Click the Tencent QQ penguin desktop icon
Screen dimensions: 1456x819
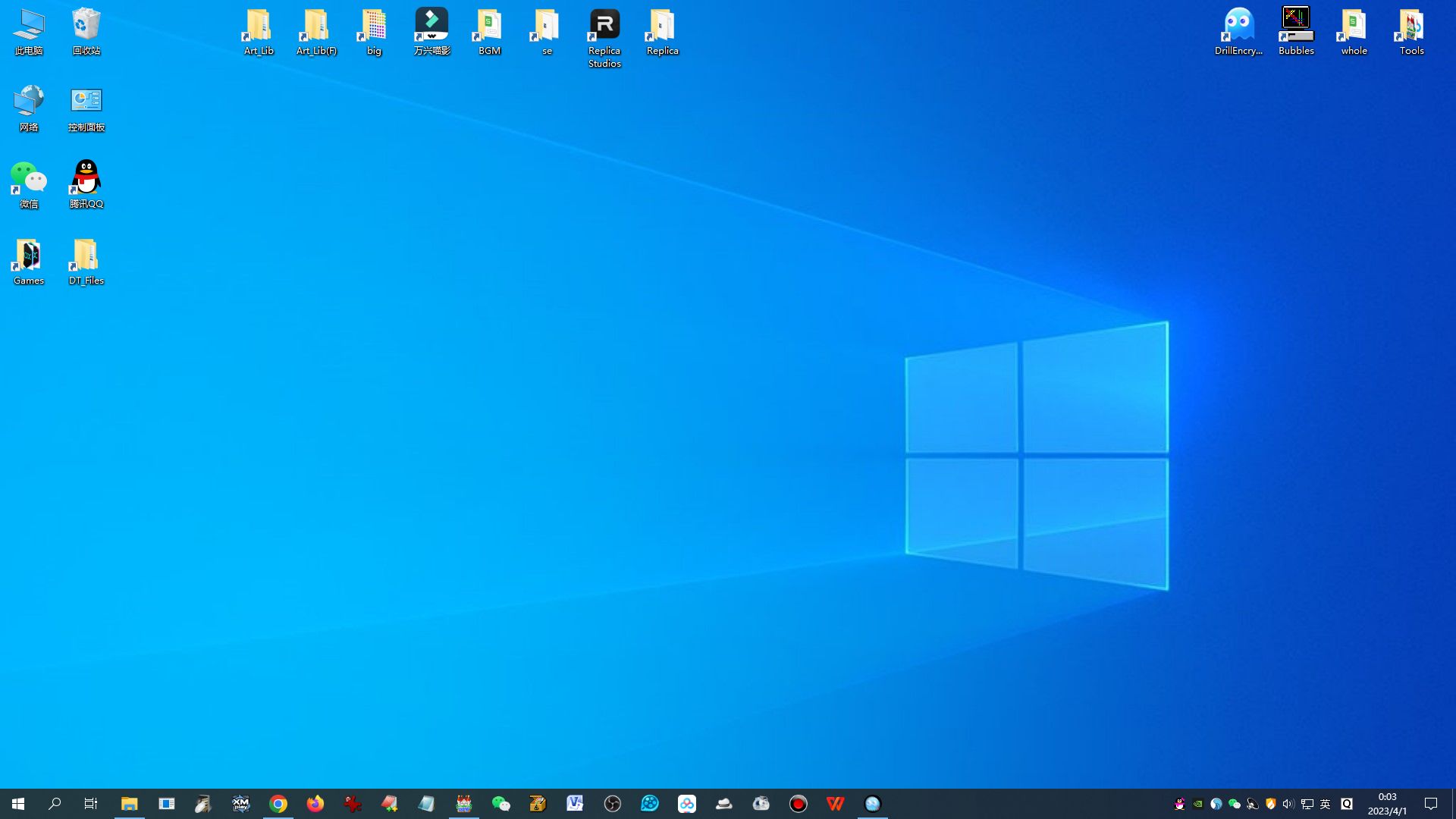click(86, 184)
